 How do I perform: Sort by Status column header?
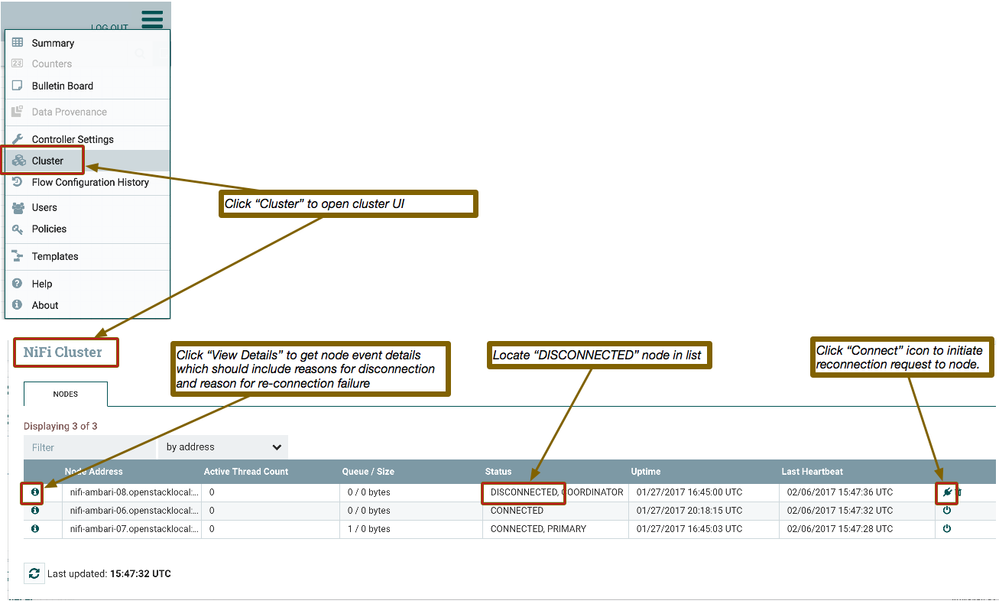(498, 472)
